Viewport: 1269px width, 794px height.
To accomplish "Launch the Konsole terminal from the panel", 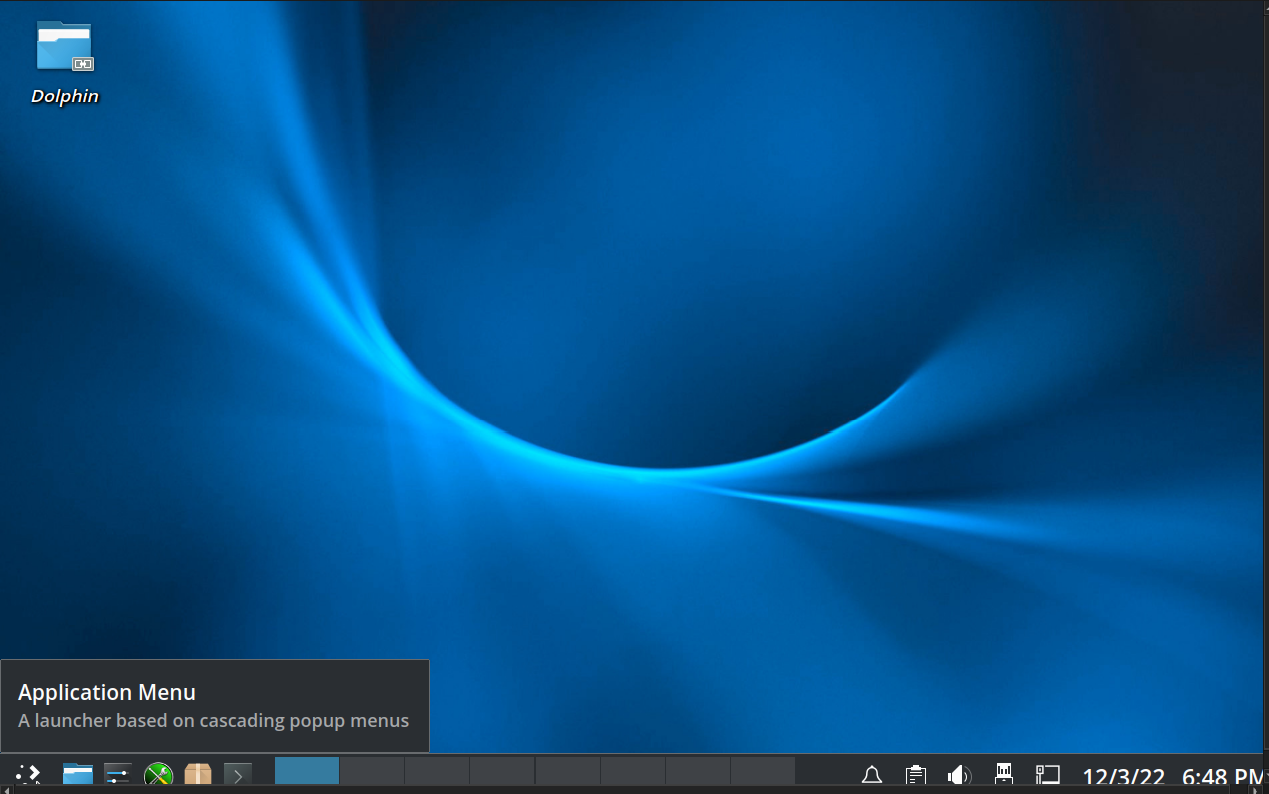I will point(238,773).
